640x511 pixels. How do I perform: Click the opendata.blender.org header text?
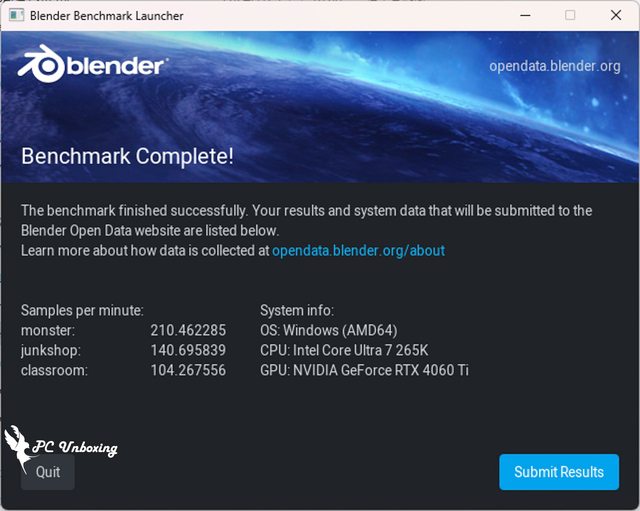coord(555,66)
